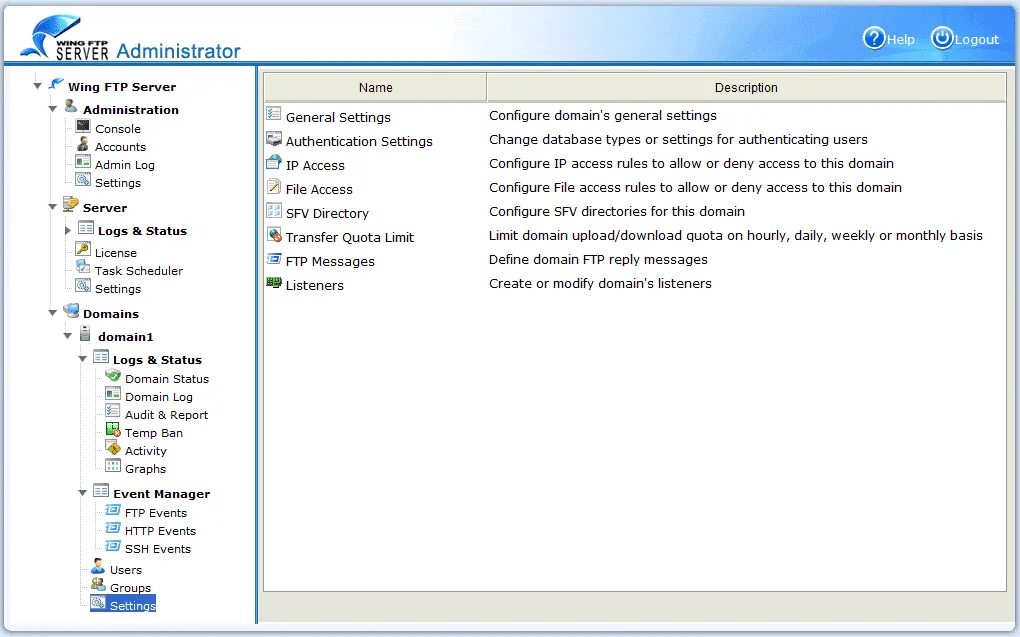Click the Graphs icon
The image size is (1020, 637).
click(x=113, y=465)
